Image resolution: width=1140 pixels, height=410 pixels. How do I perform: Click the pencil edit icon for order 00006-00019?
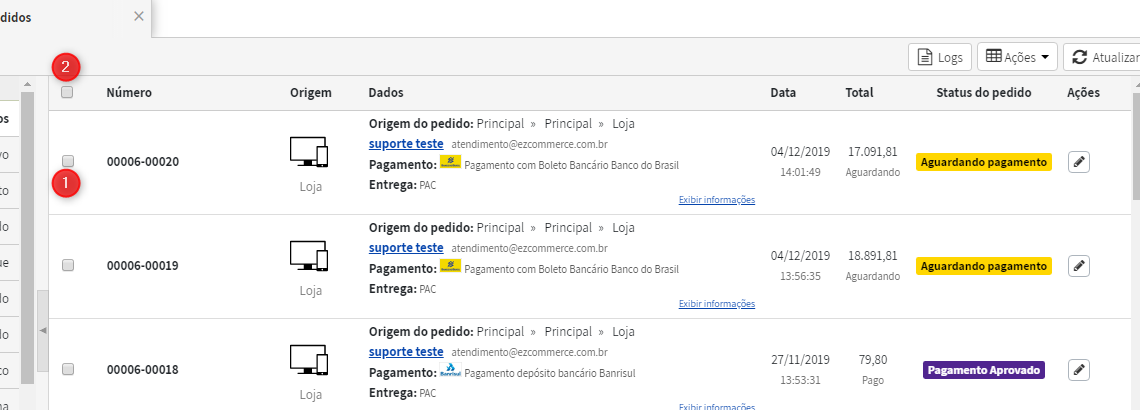(1080, 266)
